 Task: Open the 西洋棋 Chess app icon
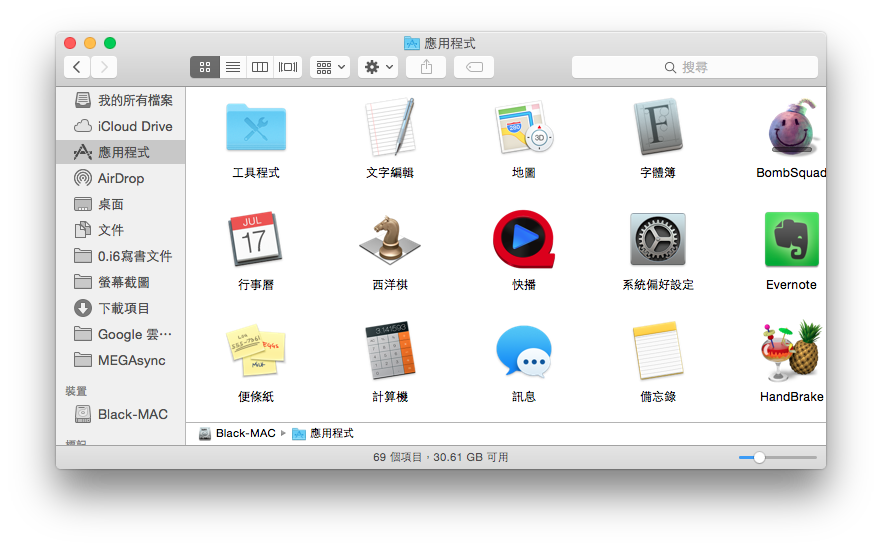pos(390,240)
